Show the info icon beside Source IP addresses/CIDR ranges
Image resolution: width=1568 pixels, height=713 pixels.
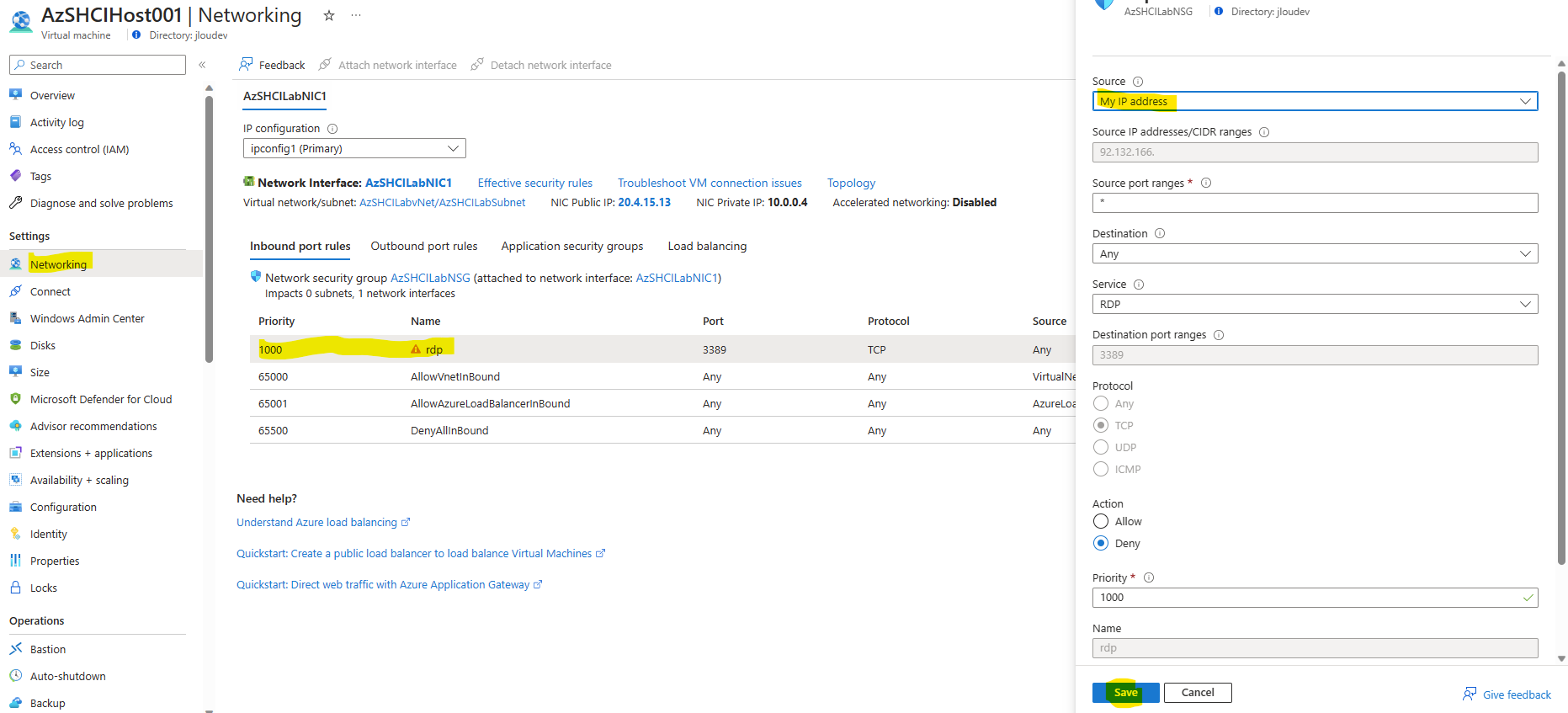1264,132
